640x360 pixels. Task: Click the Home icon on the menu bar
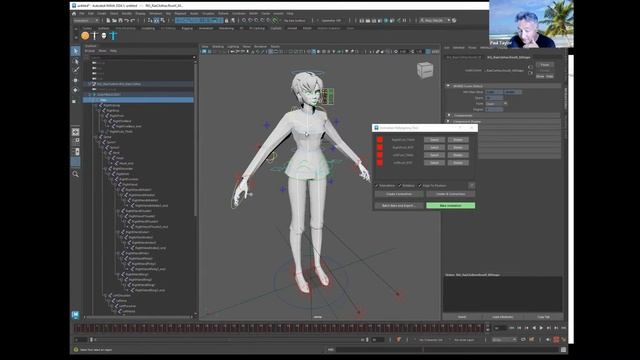click(74, 13)
